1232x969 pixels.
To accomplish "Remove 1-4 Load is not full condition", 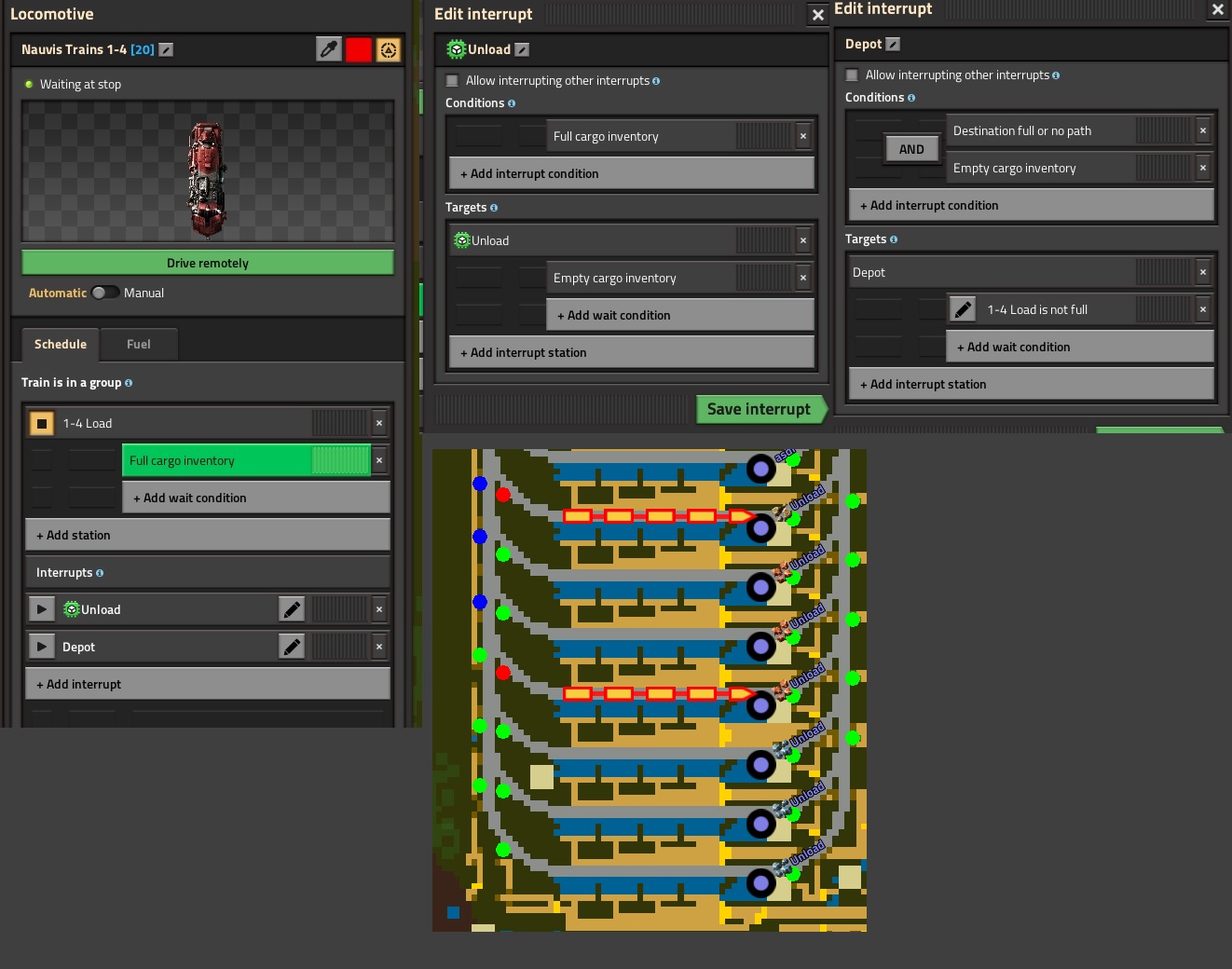I will pyautogui.click(x=1202, y=309).
